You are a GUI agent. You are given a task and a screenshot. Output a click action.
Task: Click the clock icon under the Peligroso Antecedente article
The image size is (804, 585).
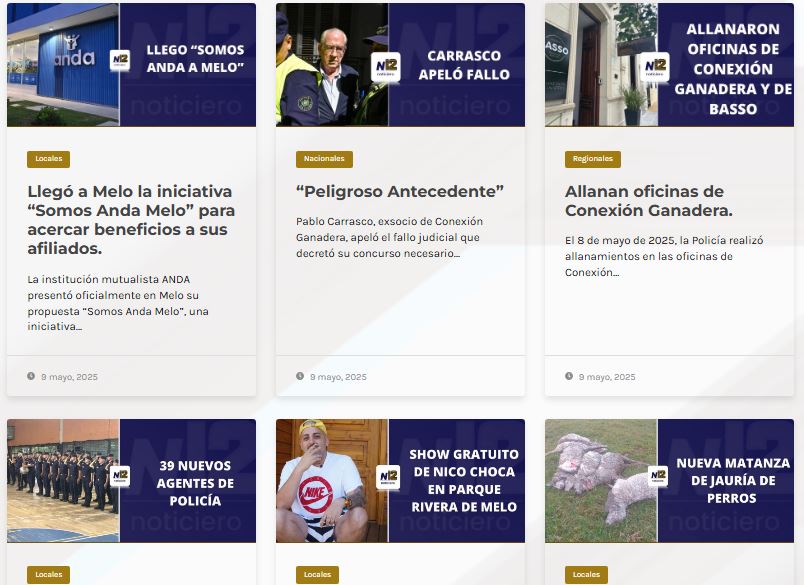300,376
